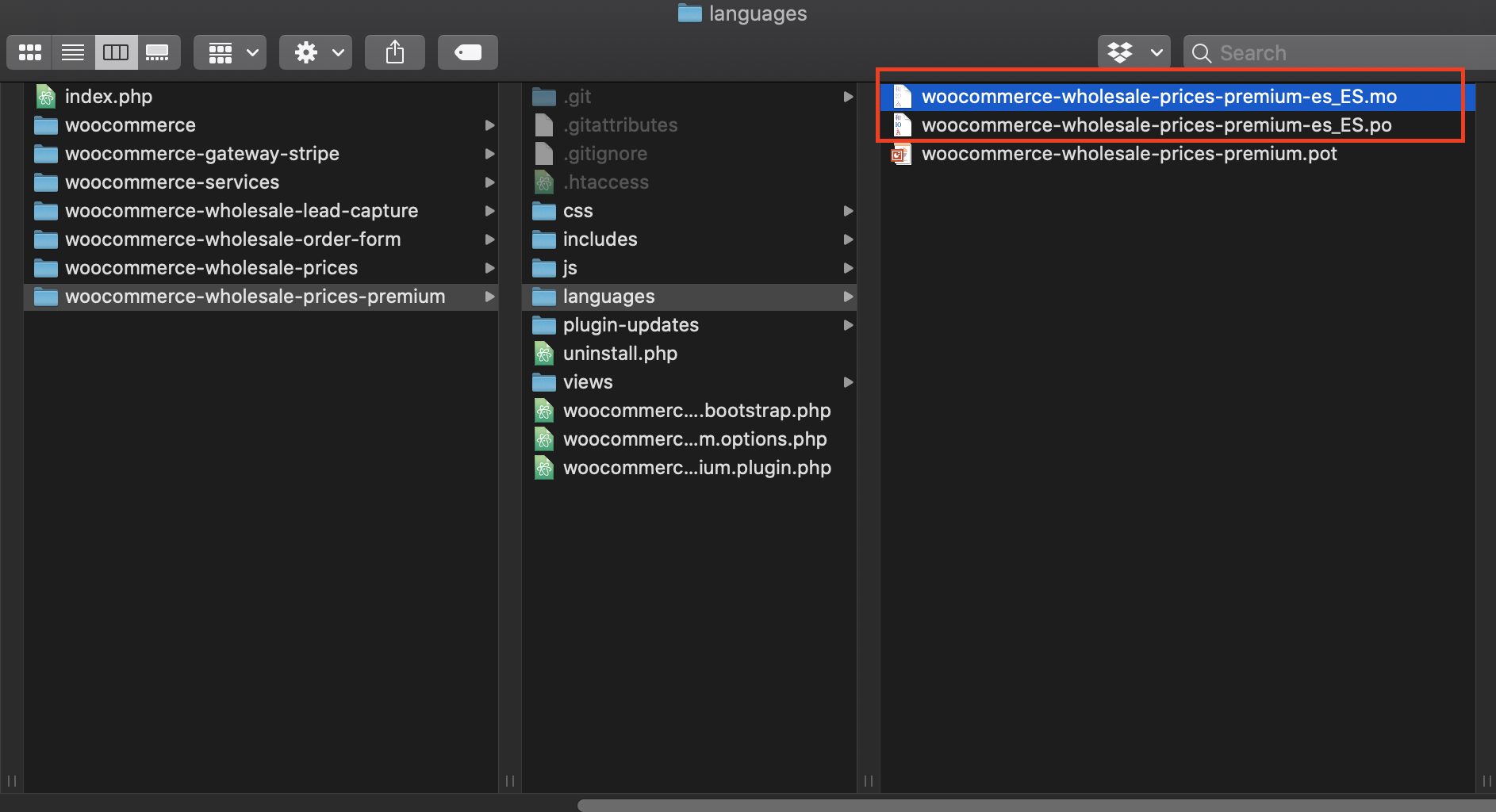Select the index.php file icon
Viewport: 1496px width, 812px height.
point(46,97)
